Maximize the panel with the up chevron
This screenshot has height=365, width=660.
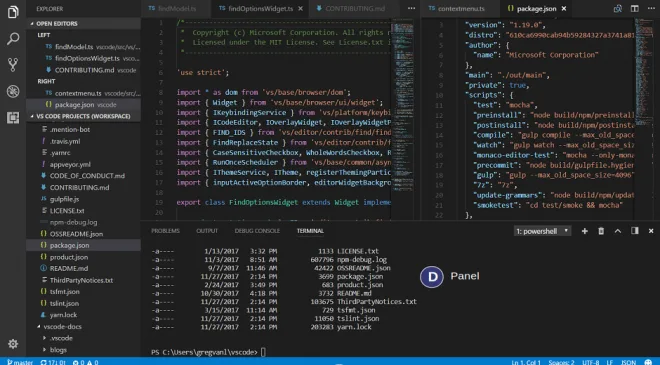[x=617, y=231]
